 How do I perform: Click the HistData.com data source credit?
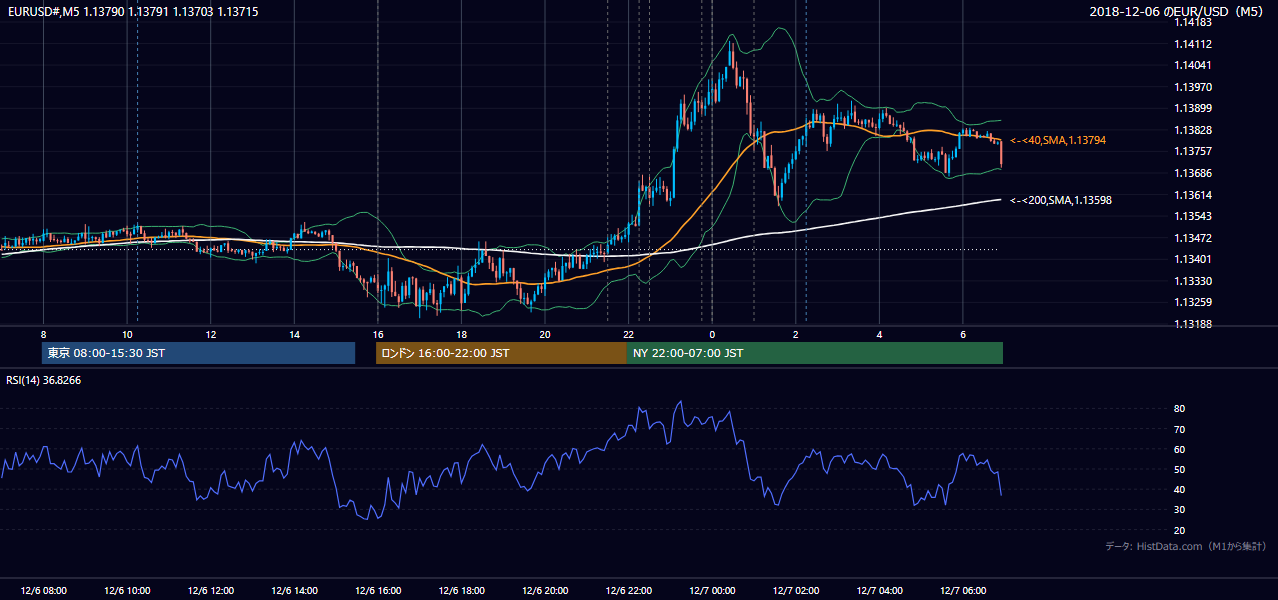click(1185, 546)
